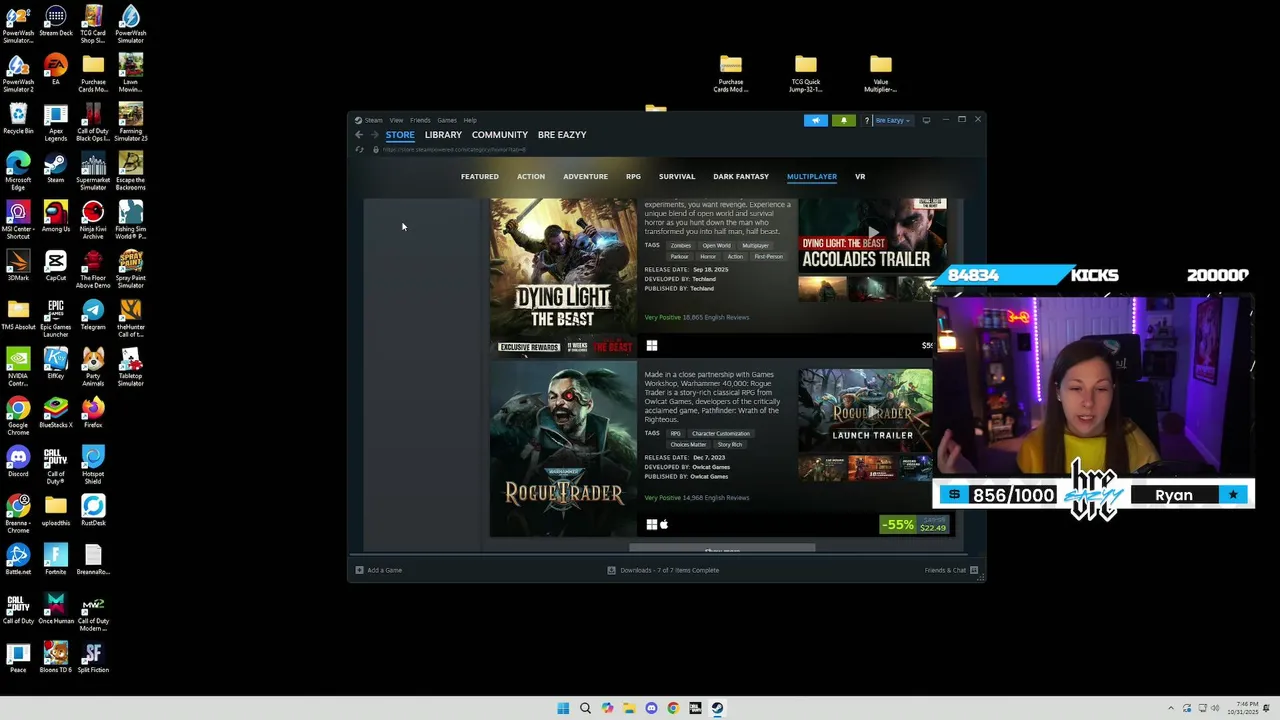The height and width of the screenshot is (720, 1280).
Task: Open Steam announcements megaphone button
Action: (x=816, y=120)
